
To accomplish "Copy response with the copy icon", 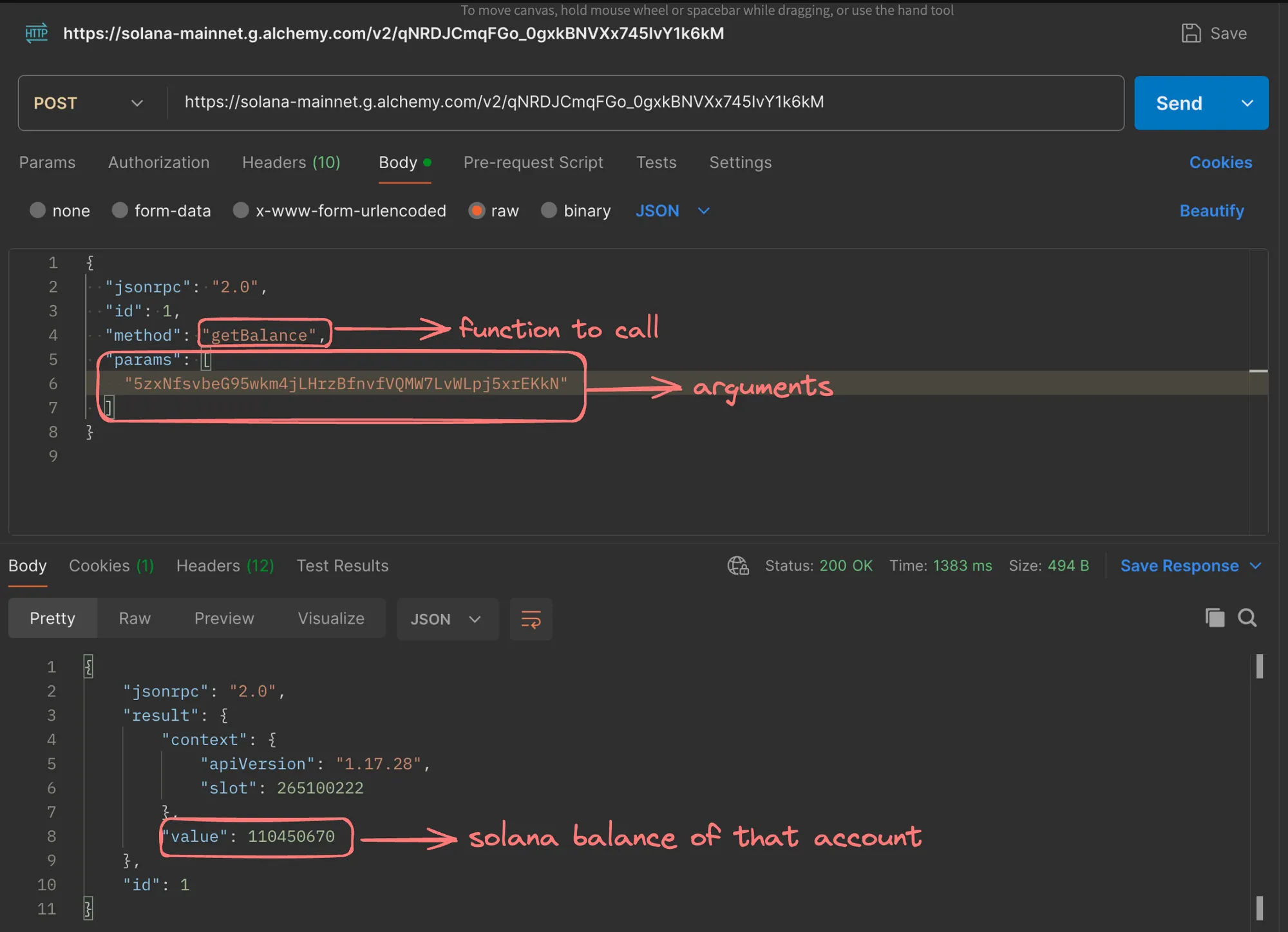I will (x=1215, y=618).
